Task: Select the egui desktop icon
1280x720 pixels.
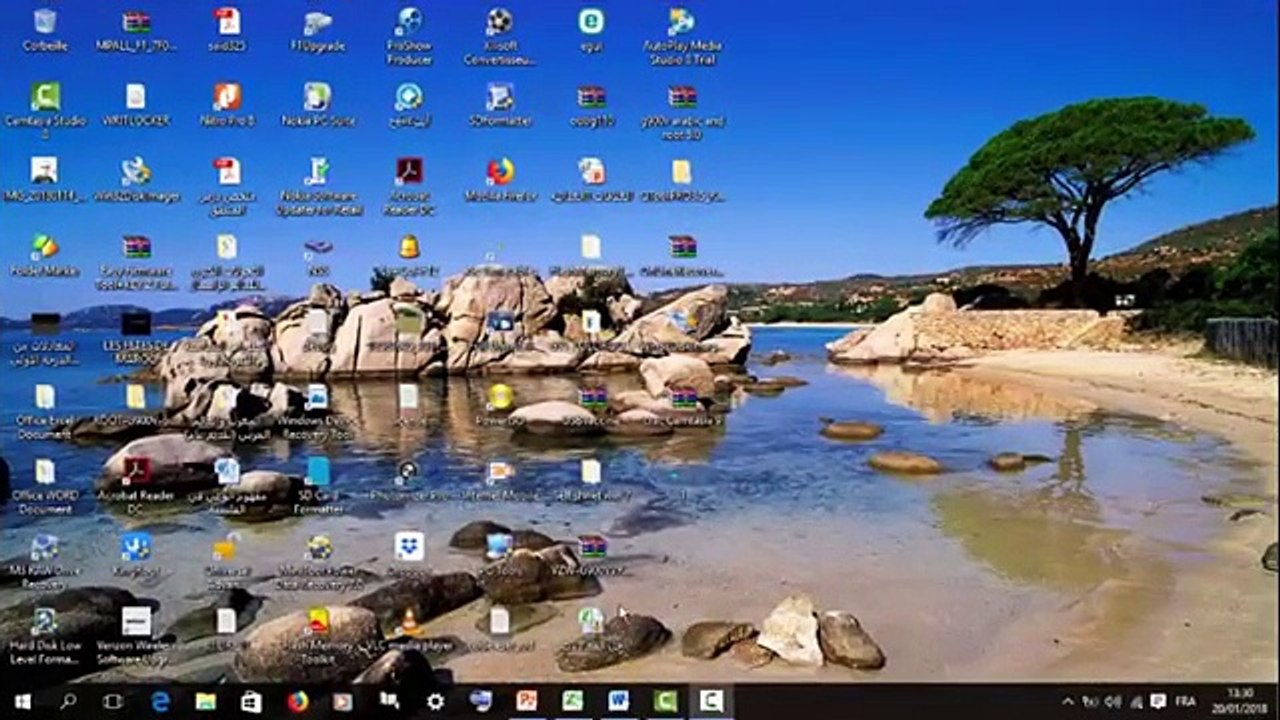Action: pos(591,30)
